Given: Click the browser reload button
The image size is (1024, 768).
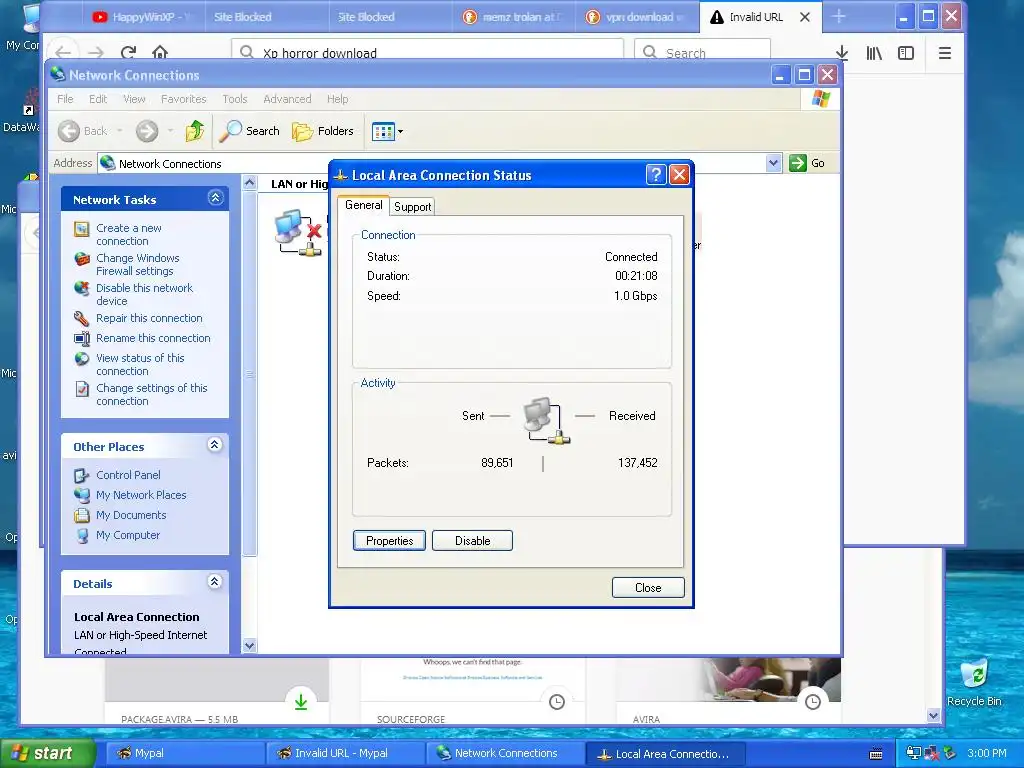Looking at the screenshot, I should pyautogui.click(x=129, y=53).
